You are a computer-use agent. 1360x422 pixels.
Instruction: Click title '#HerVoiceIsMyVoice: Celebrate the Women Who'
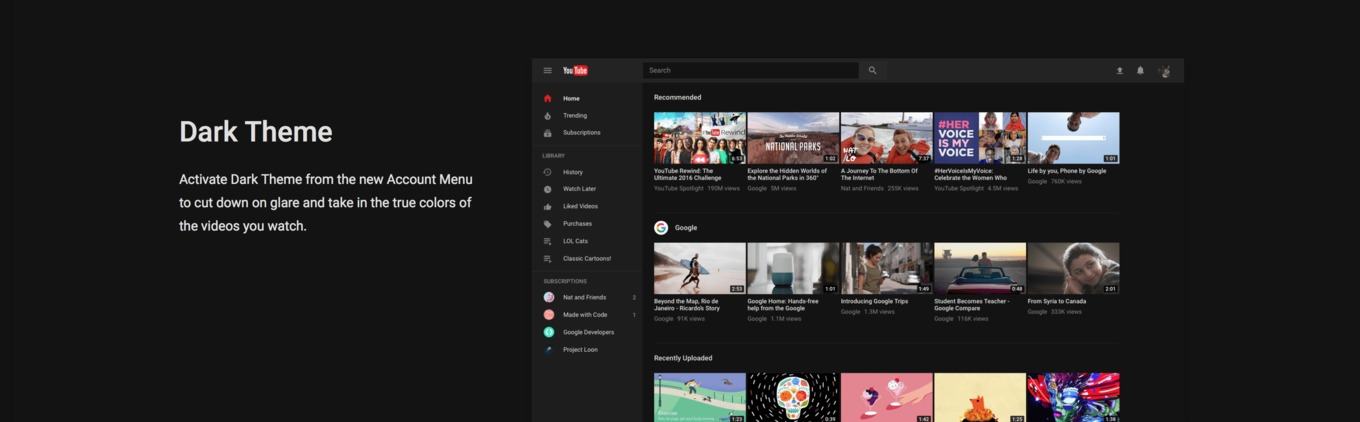971,174
